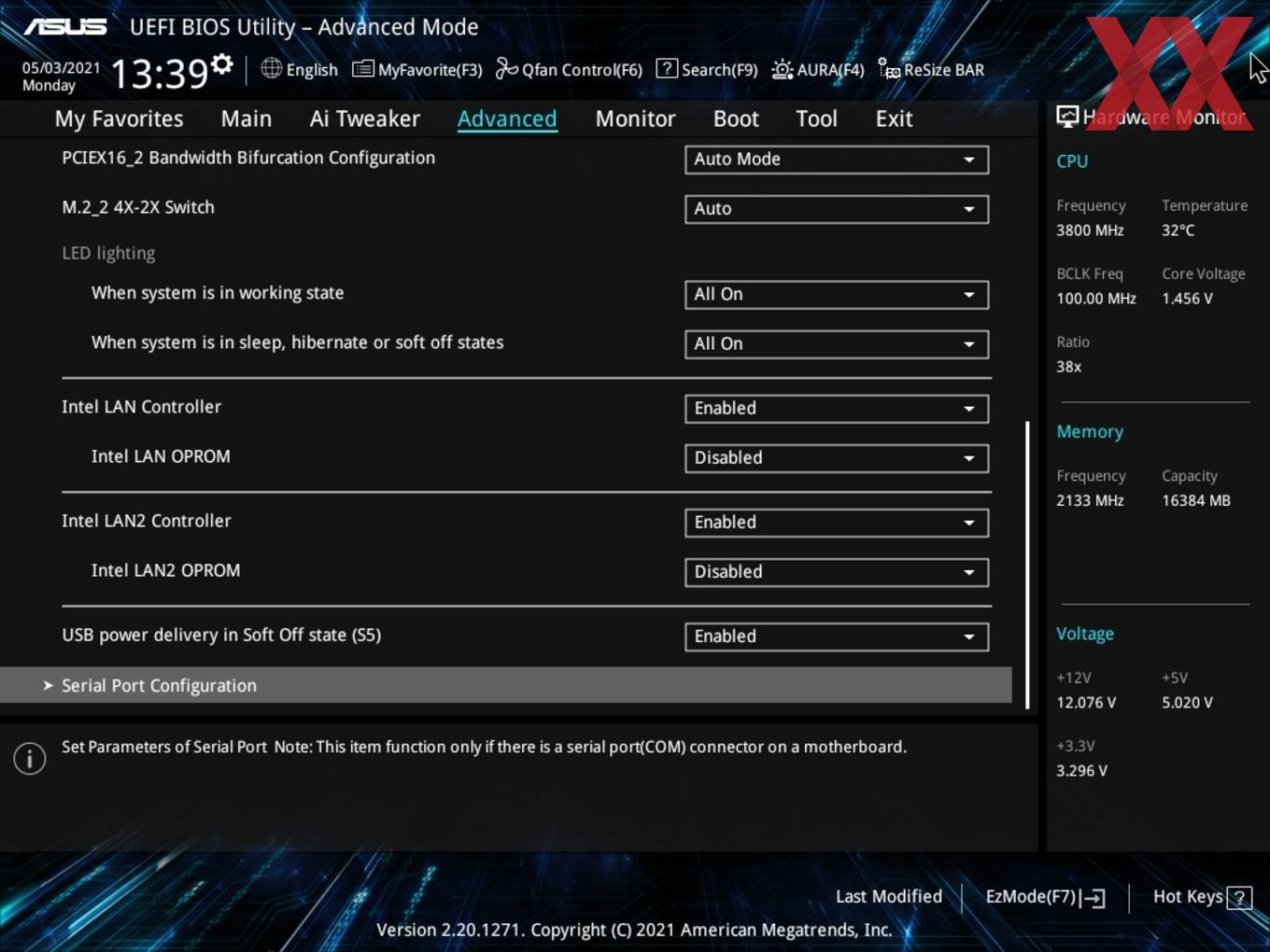Switch to Ai Tweaker tab
The width and height of the screenshot is (1270, 952).
(x=365, y=119)
